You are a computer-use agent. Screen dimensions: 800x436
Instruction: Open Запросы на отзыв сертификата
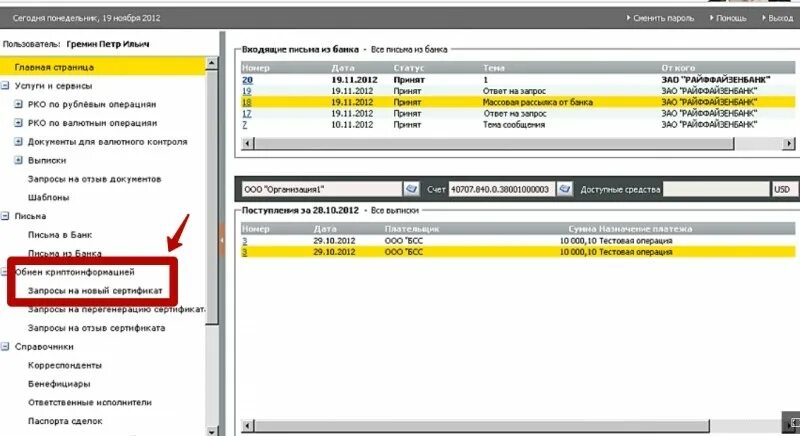pos(96,328)
